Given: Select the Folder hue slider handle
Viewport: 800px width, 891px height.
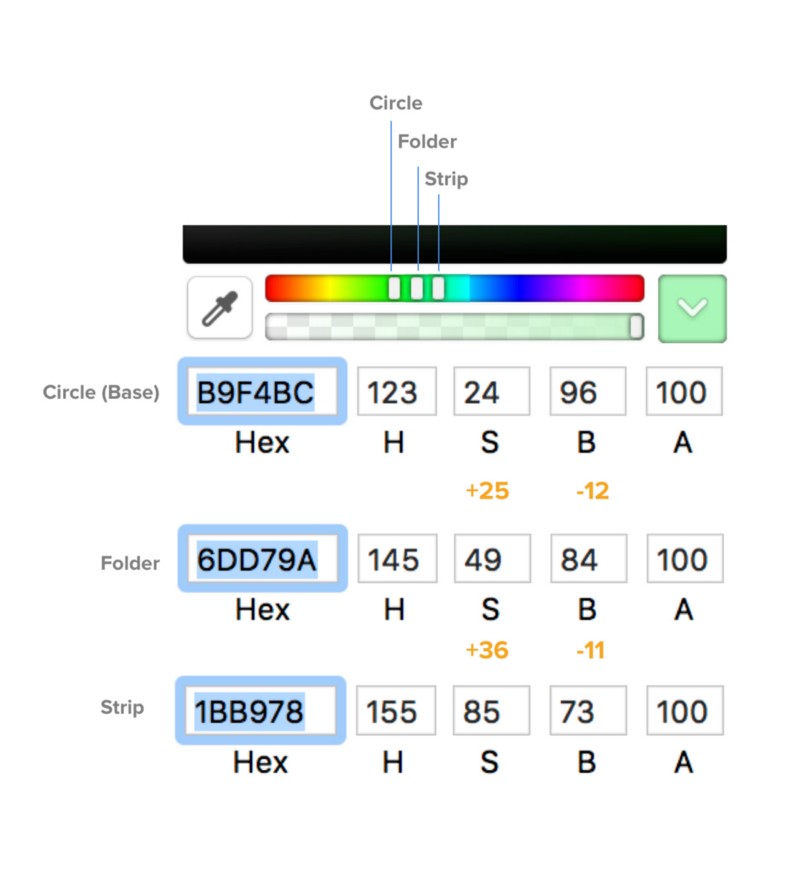Looking at the screenshot, I should (417, 288).
